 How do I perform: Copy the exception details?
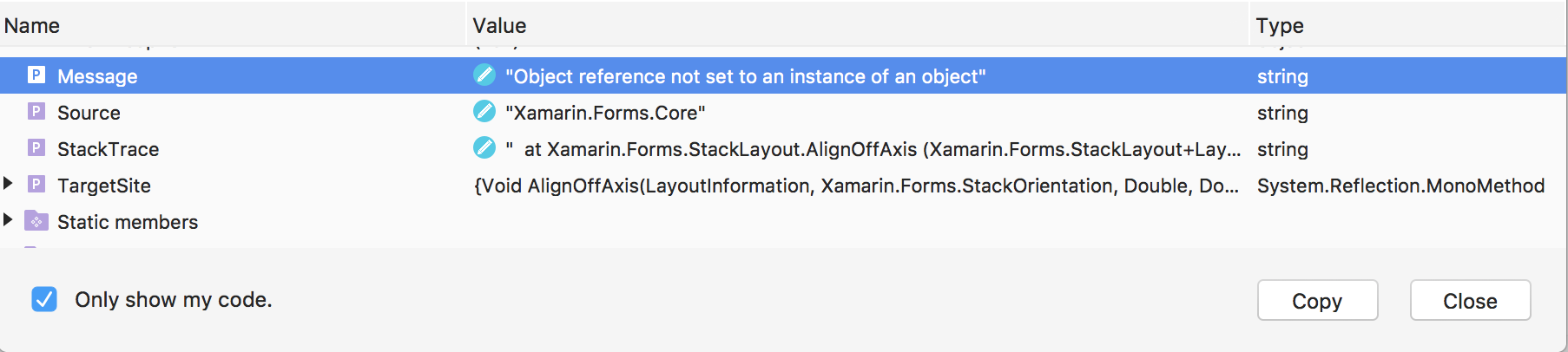coord(1317,300)
